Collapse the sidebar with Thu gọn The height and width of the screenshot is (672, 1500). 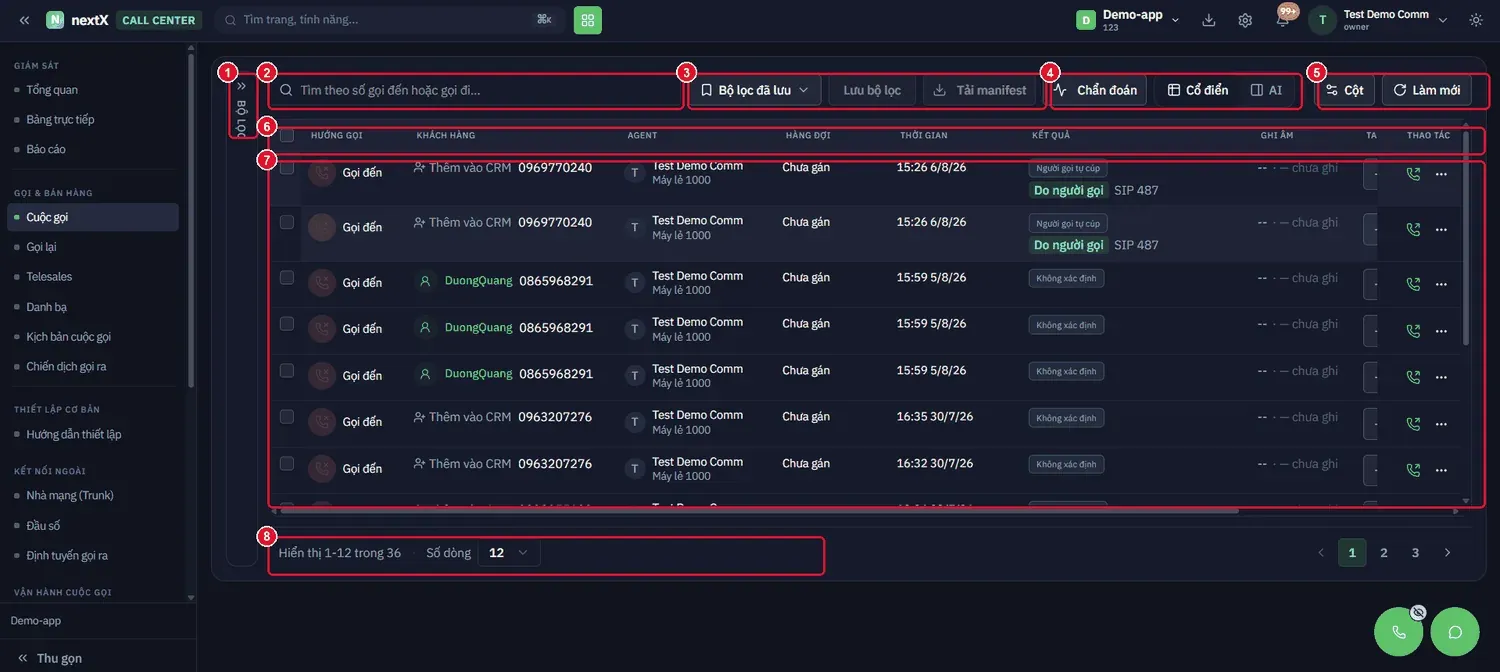50,658
